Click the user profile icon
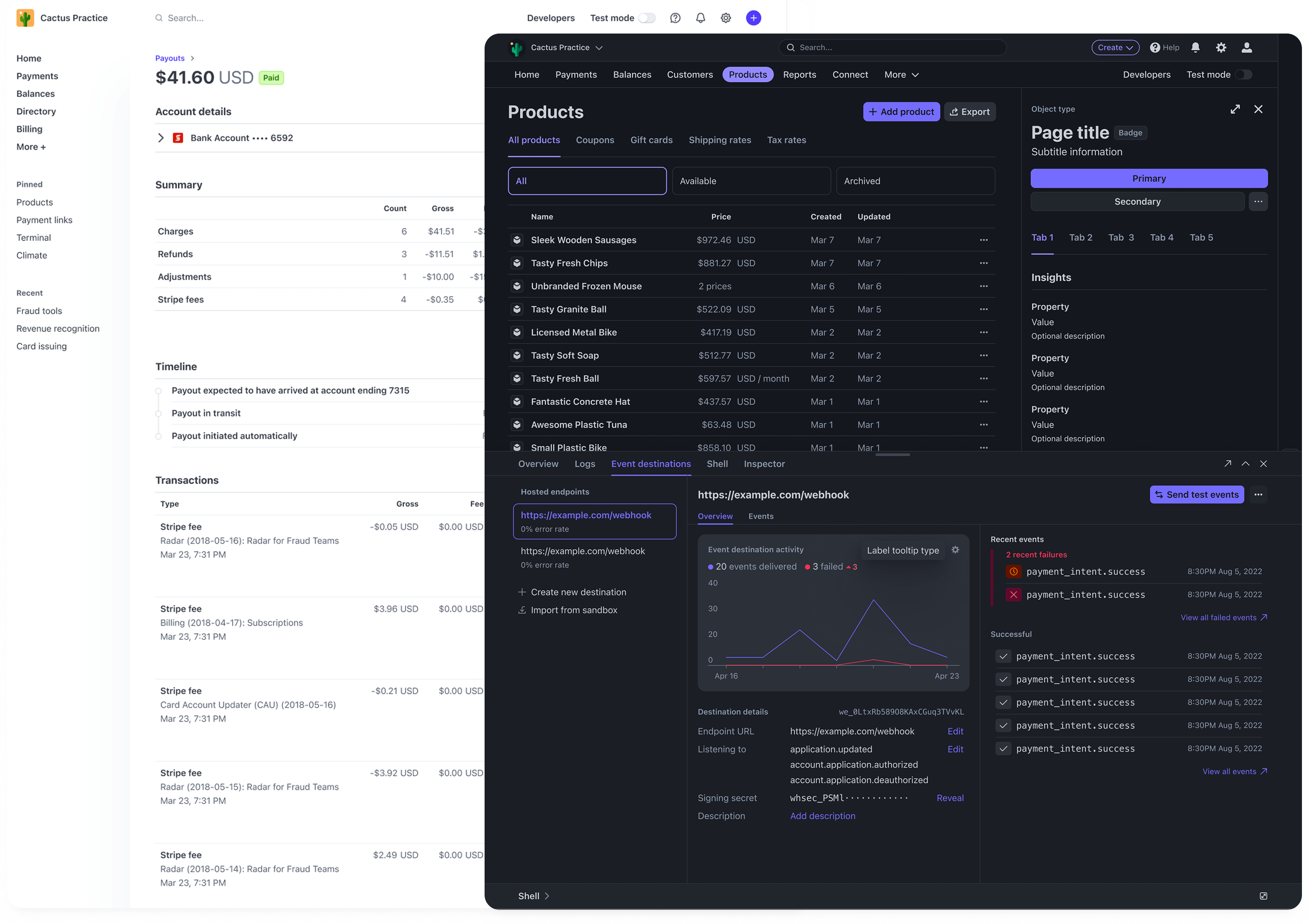 pyautogui.click(x=1247, y=48)
